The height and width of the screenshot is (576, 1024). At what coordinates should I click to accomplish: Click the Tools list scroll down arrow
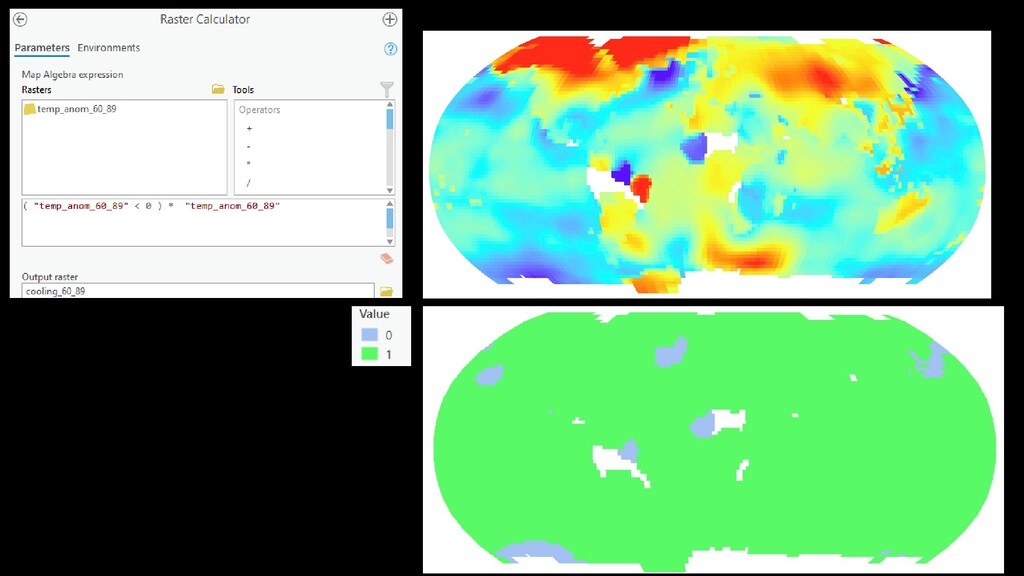[x=390, y=190]
